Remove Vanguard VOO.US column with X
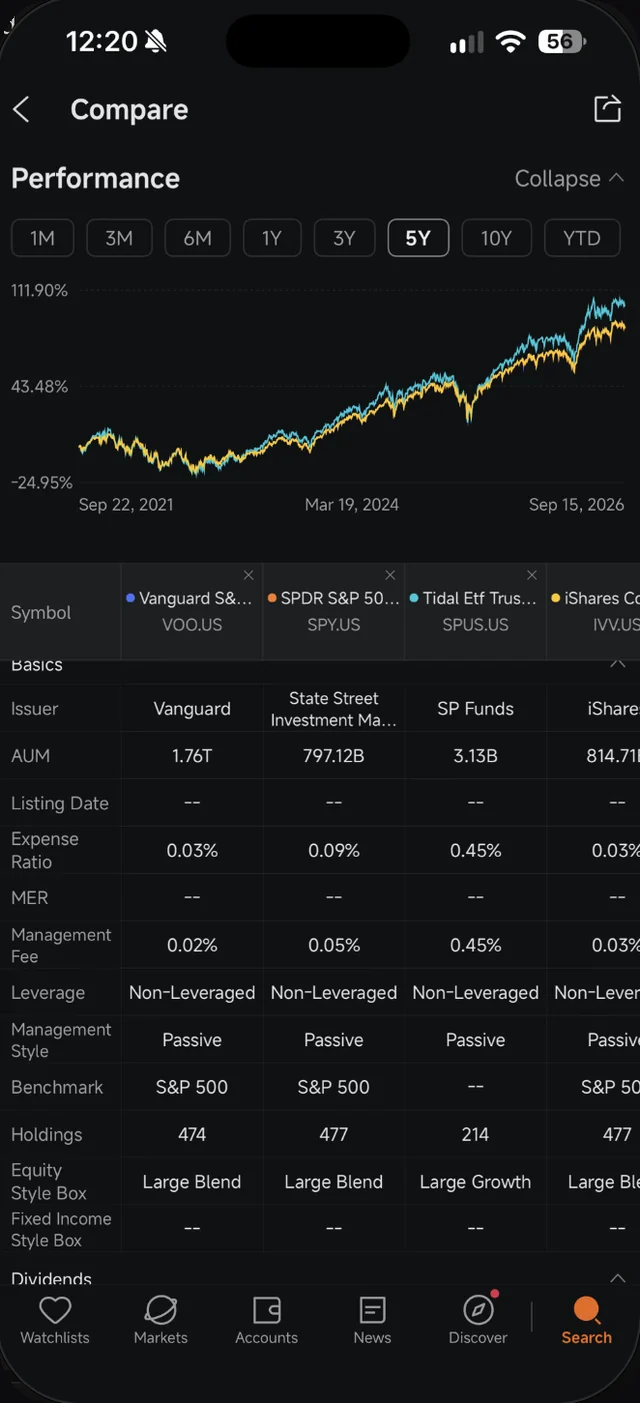The image size is (640, 1403). pos(248,575)
